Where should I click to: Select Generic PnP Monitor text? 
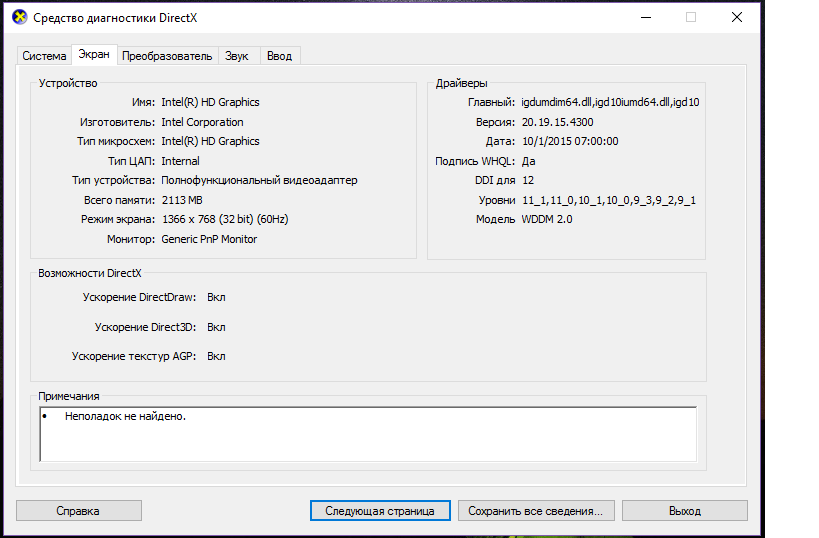pyautogui.click(x=209, y=239)
